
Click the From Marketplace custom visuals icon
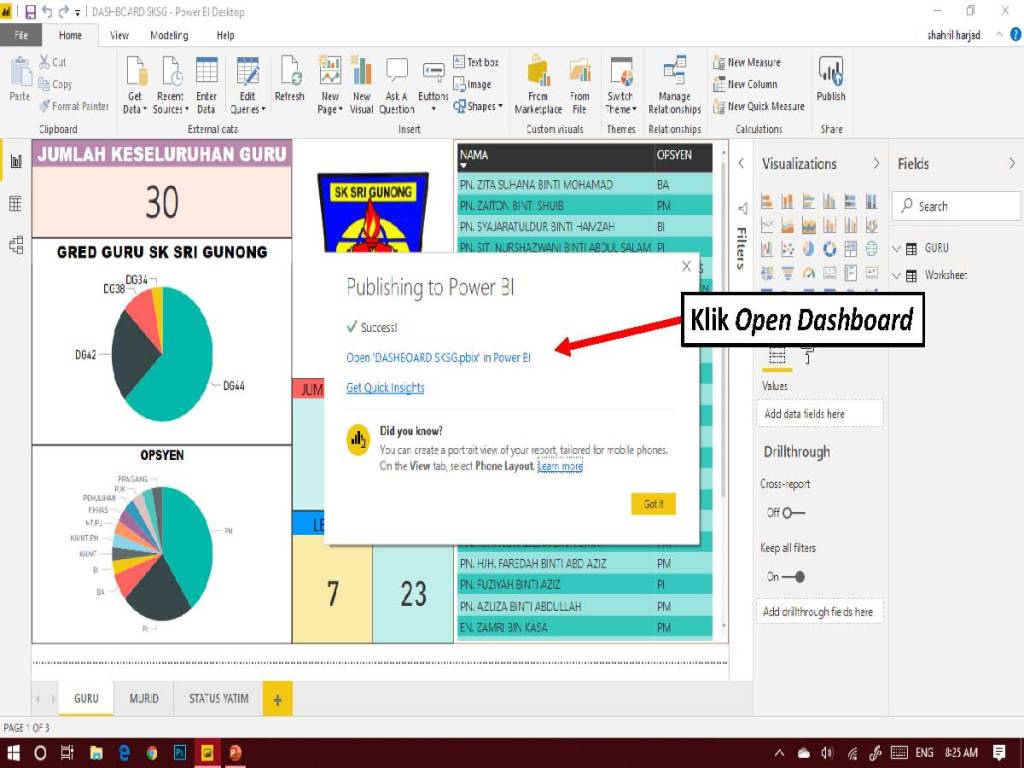pos(538,84)
